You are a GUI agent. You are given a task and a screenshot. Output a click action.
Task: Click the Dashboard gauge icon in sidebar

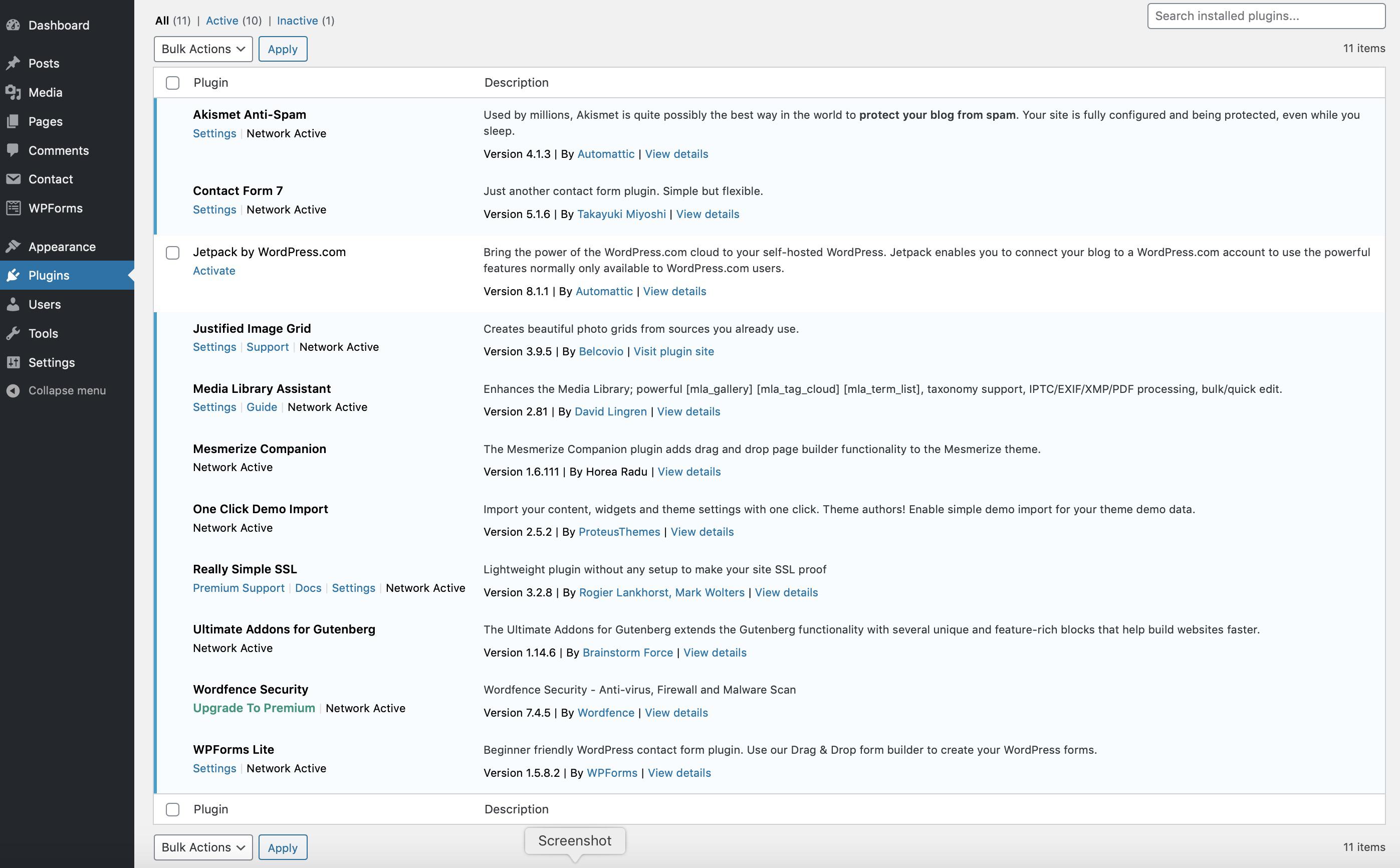(13, 25)
